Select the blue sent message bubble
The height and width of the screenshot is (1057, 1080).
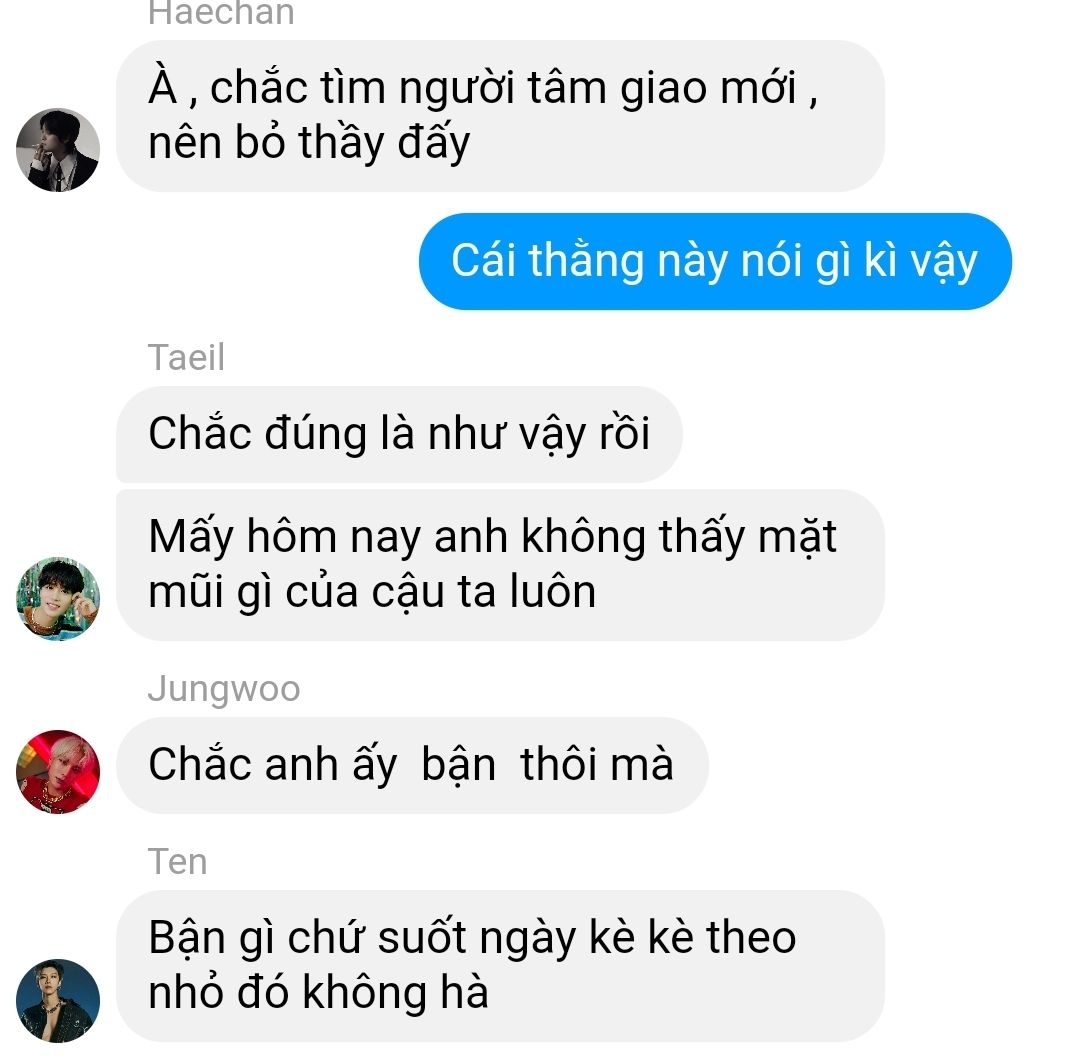click(715, 262)
